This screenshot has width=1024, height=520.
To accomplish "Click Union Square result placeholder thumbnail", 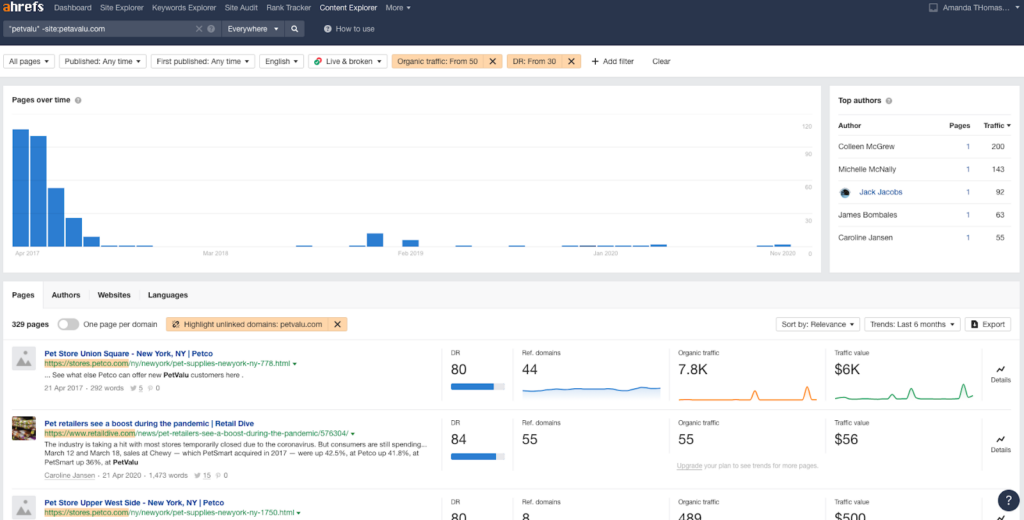I will pyautogui.click(x=24, y=359).
